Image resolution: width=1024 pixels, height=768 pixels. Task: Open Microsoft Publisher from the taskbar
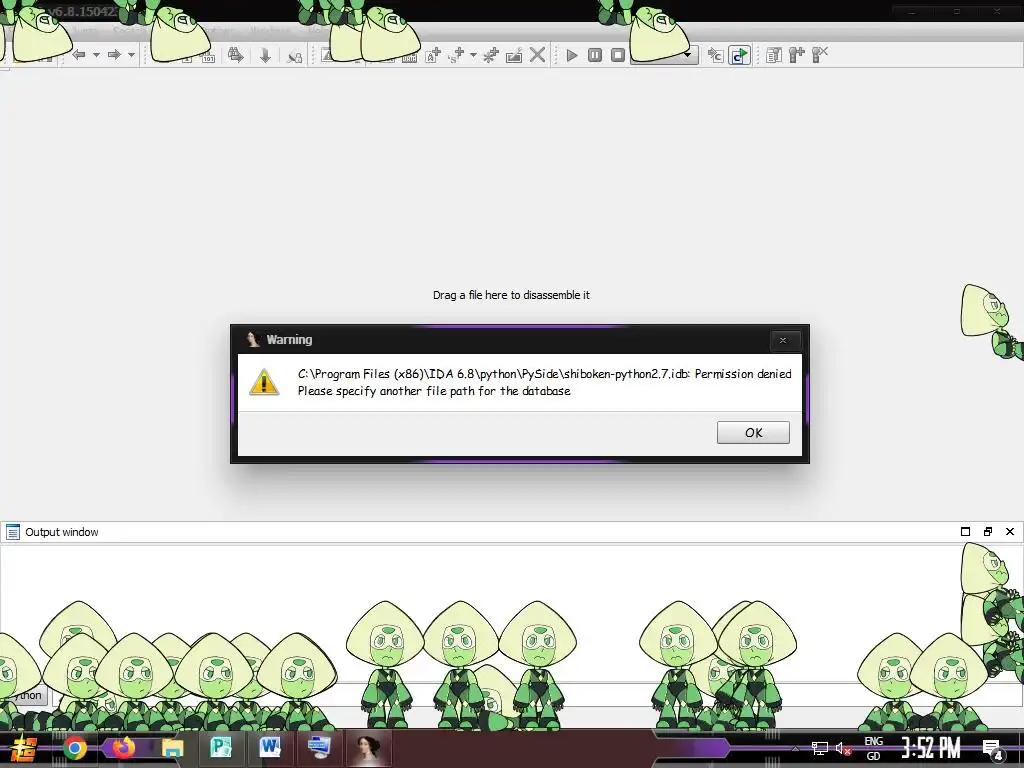point(221,747)
